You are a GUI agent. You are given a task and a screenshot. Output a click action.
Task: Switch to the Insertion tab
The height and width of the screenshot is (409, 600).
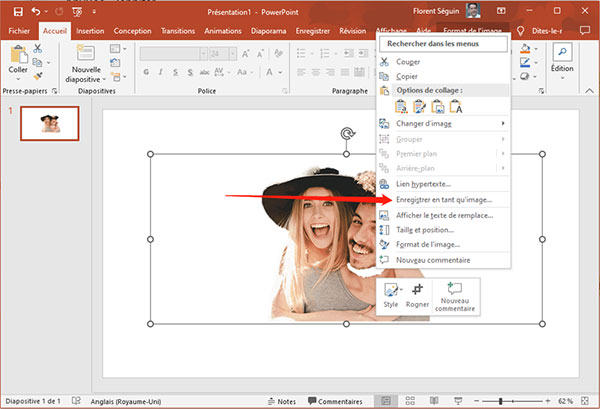coord(90,31)
